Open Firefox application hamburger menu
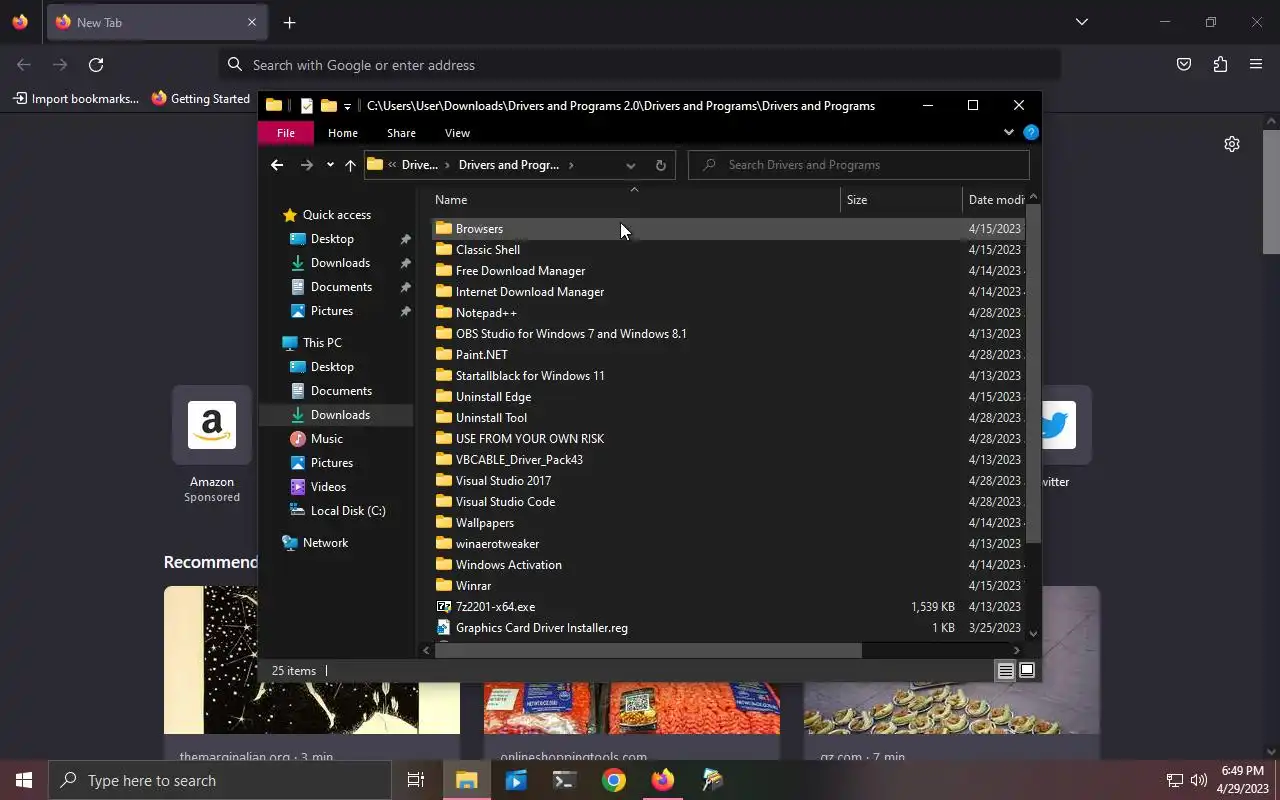This screenshot has width=1280, height=800. pos(1256,64)
